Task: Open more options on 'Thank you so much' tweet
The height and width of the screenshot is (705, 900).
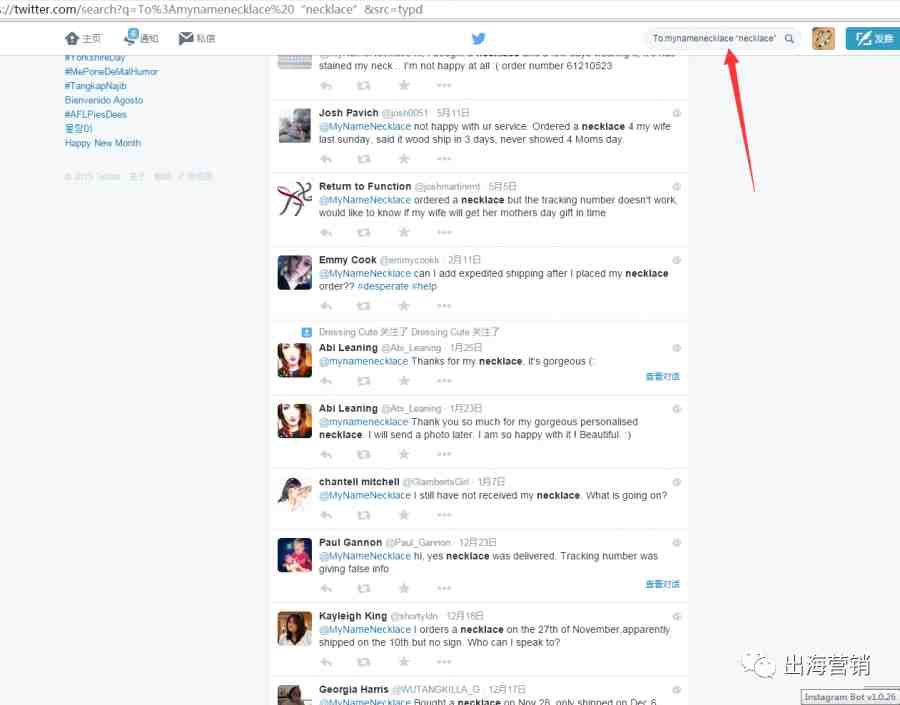Action: coord(444,454)
